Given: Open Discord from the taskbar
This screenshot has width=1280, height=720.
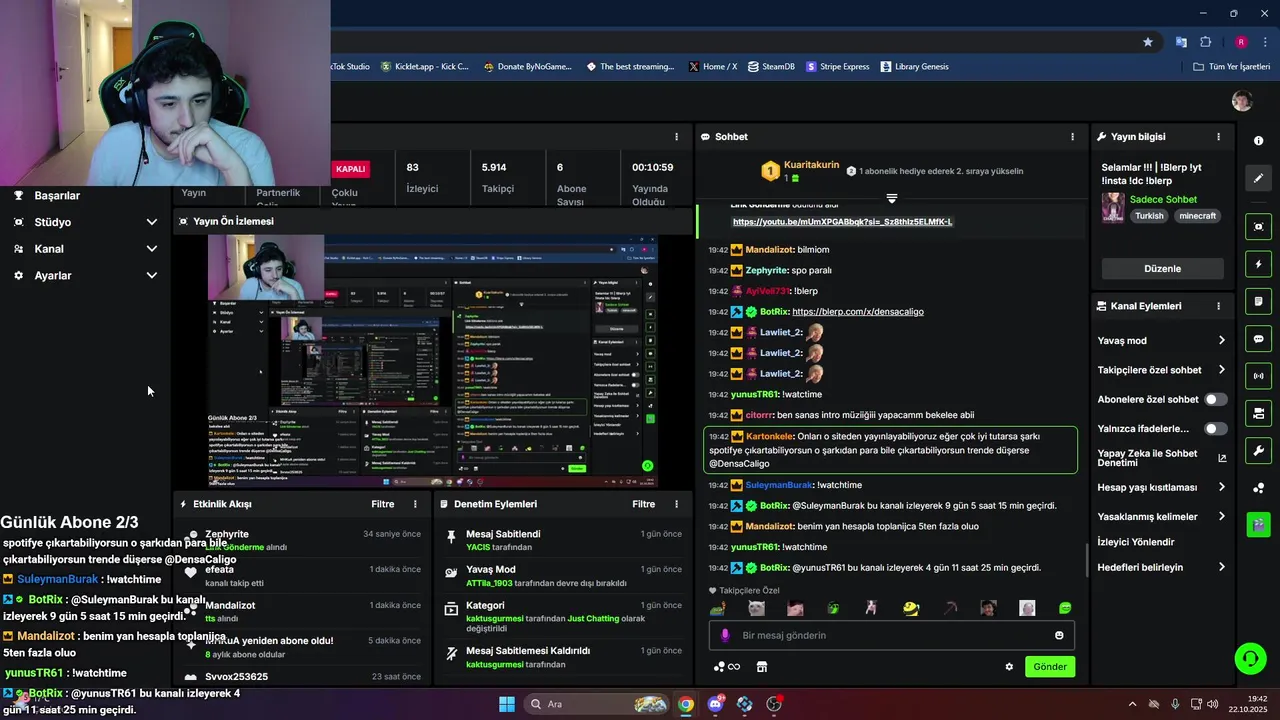Looking at the screenshot, I should [x=715, y=704].
